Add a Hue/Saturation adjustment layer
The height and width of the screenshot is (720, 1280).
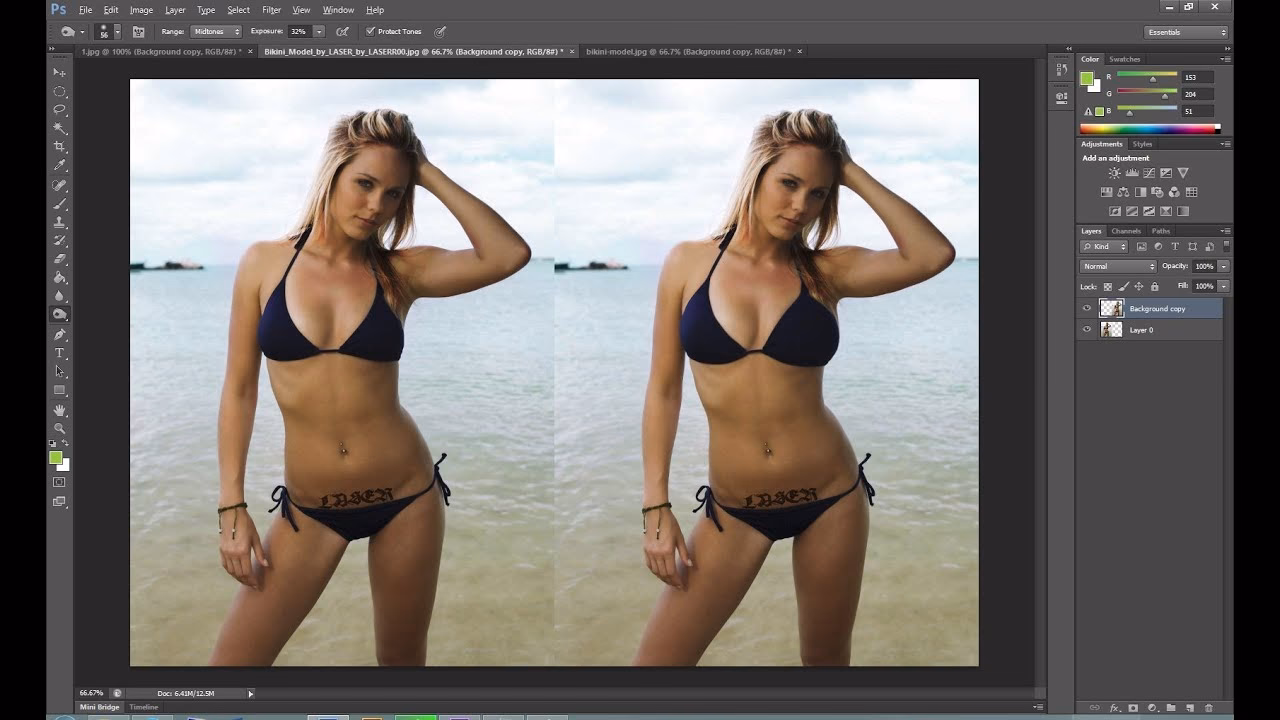1107,192
